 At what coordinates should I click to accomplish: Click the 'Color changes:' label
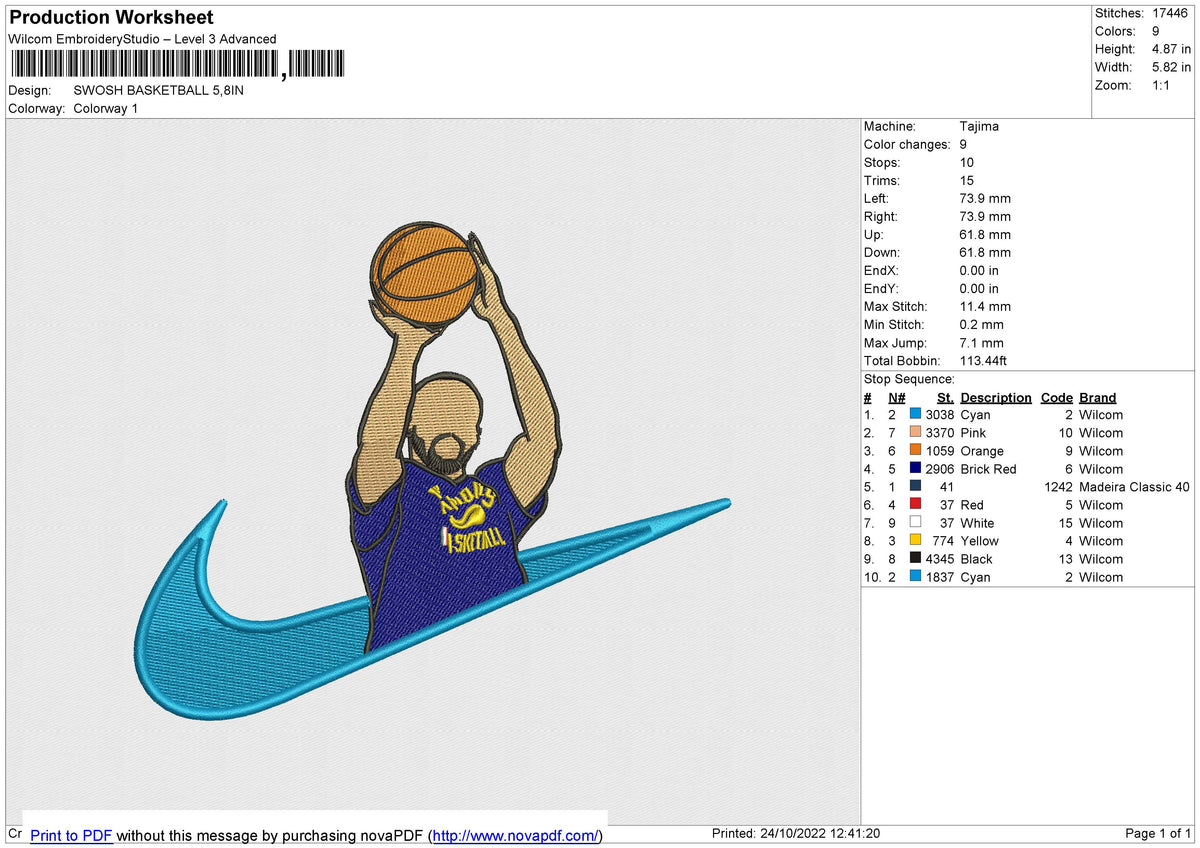(x=908, y=144)
